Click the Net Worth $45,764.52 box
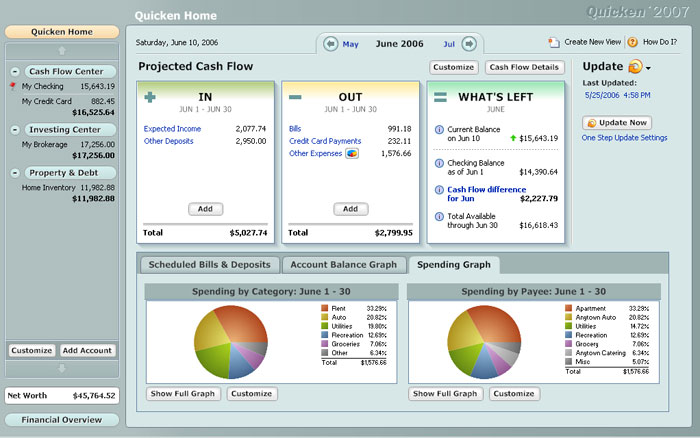The height and width of the screenshot is (438, 700). tap(62, 396)
